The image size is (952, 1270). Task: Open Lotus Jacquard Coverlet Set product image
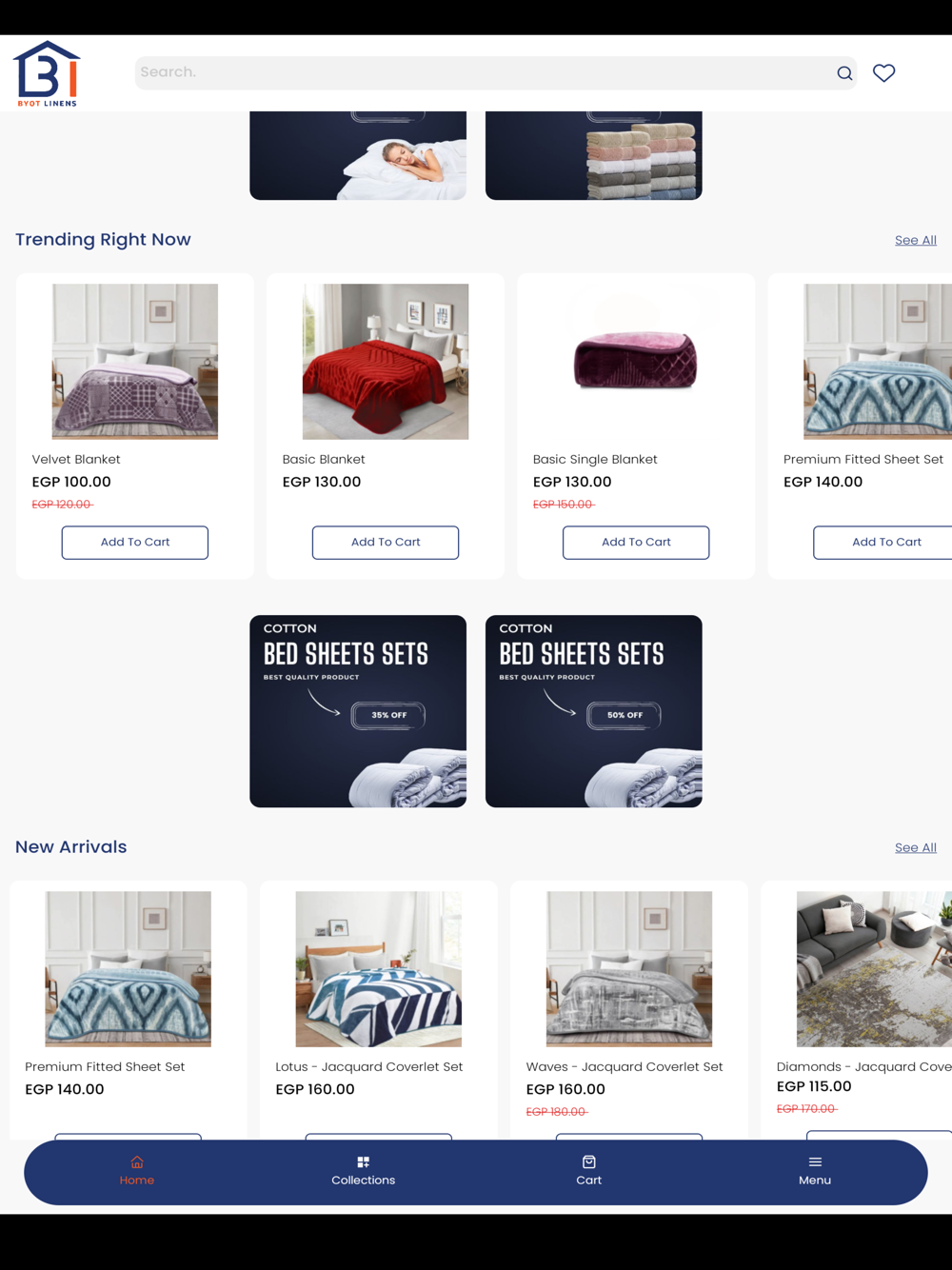pyautogui.click(x=379, y=969)
